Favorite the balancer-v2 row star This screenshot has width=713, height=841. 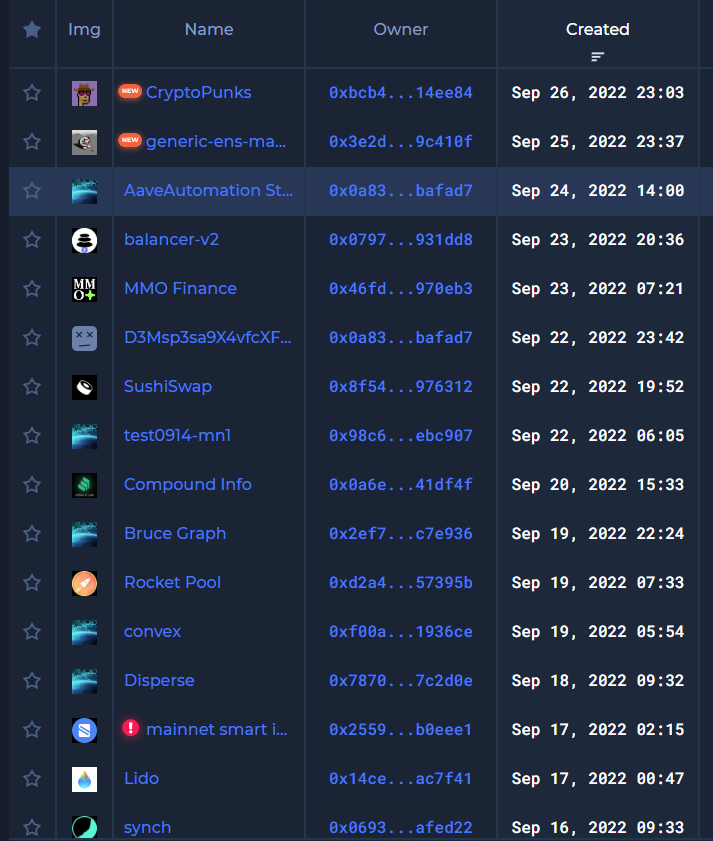(x=32, y=240)
